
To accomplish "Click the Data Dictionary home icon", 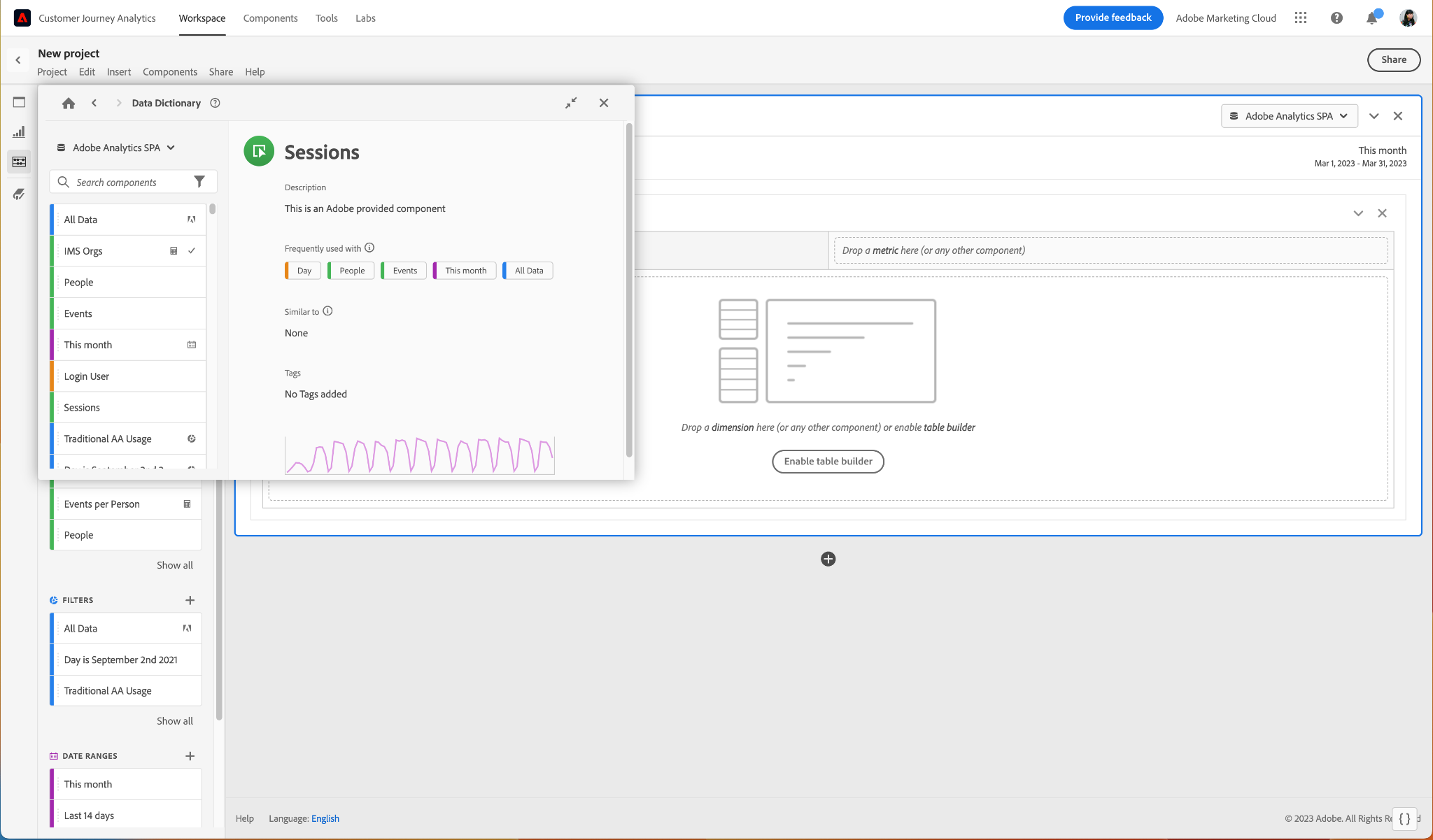I will pos(68,104).
